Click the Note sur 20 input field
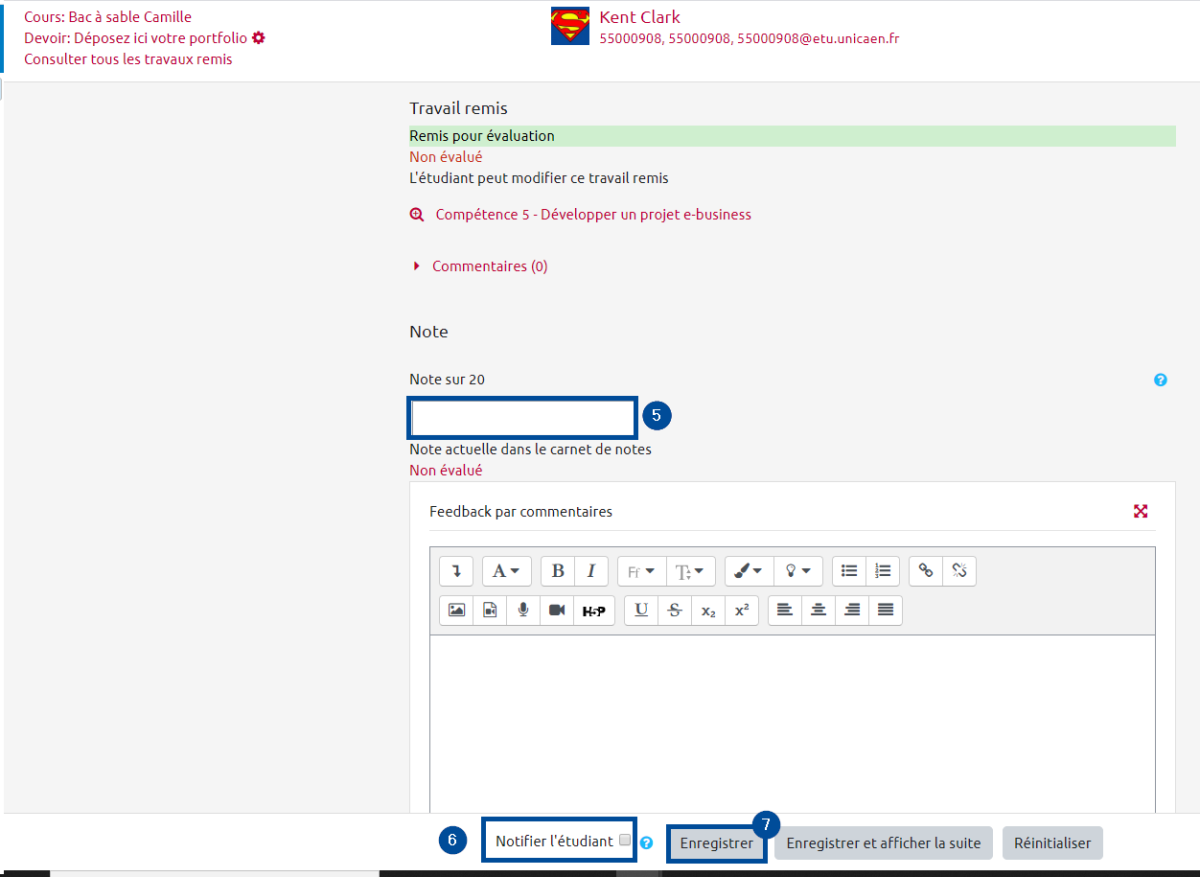 tap(522, 418)
